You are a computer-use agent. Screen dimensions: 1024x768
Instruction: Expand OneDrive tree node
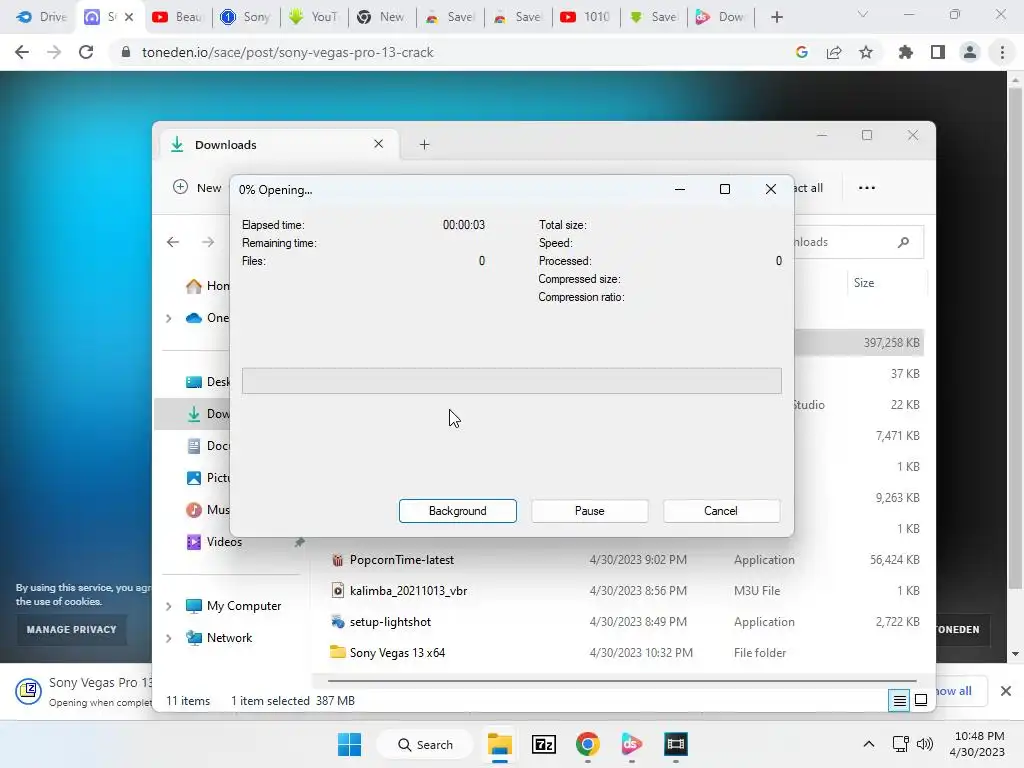[168, 318]
